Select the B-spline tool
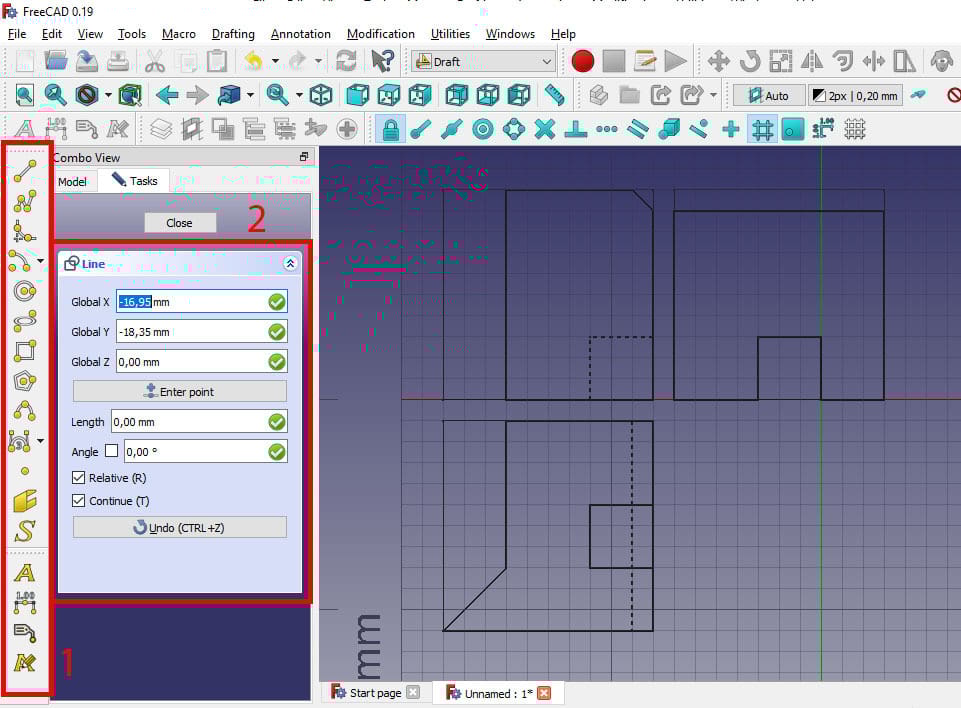Viewport: 961px width, 708px height. pos(25,411)
